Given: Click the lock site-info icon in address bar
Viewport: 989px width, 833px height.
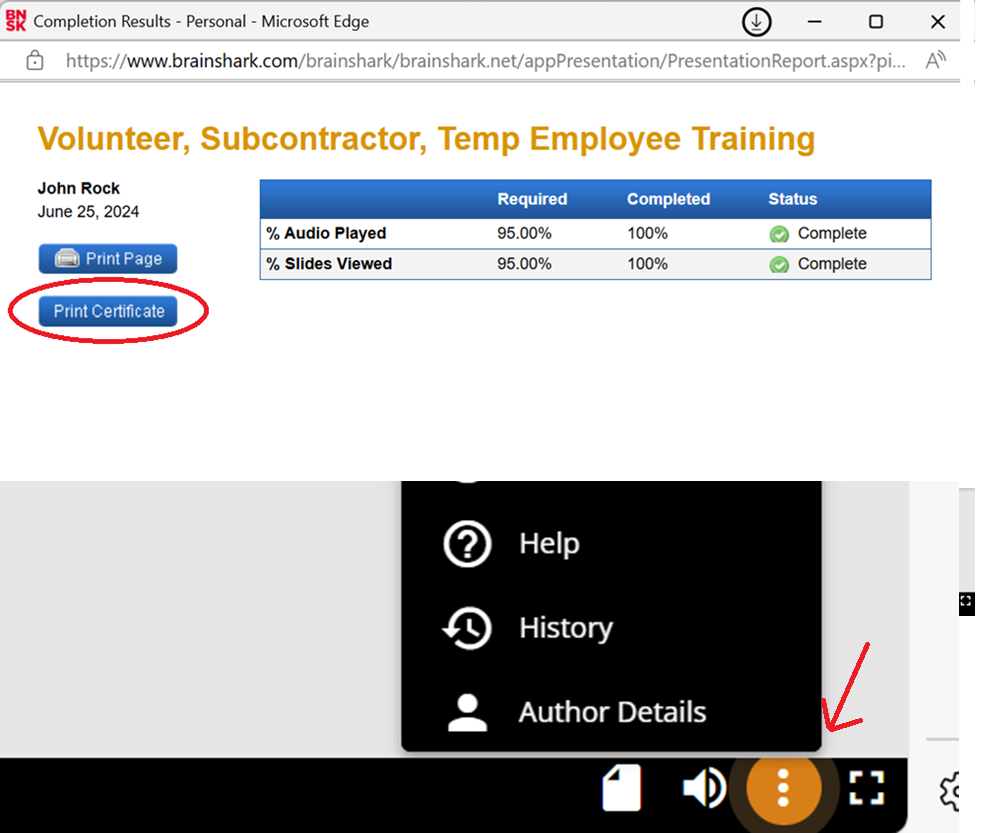Looking at the screenshot, I should [35, 61].
